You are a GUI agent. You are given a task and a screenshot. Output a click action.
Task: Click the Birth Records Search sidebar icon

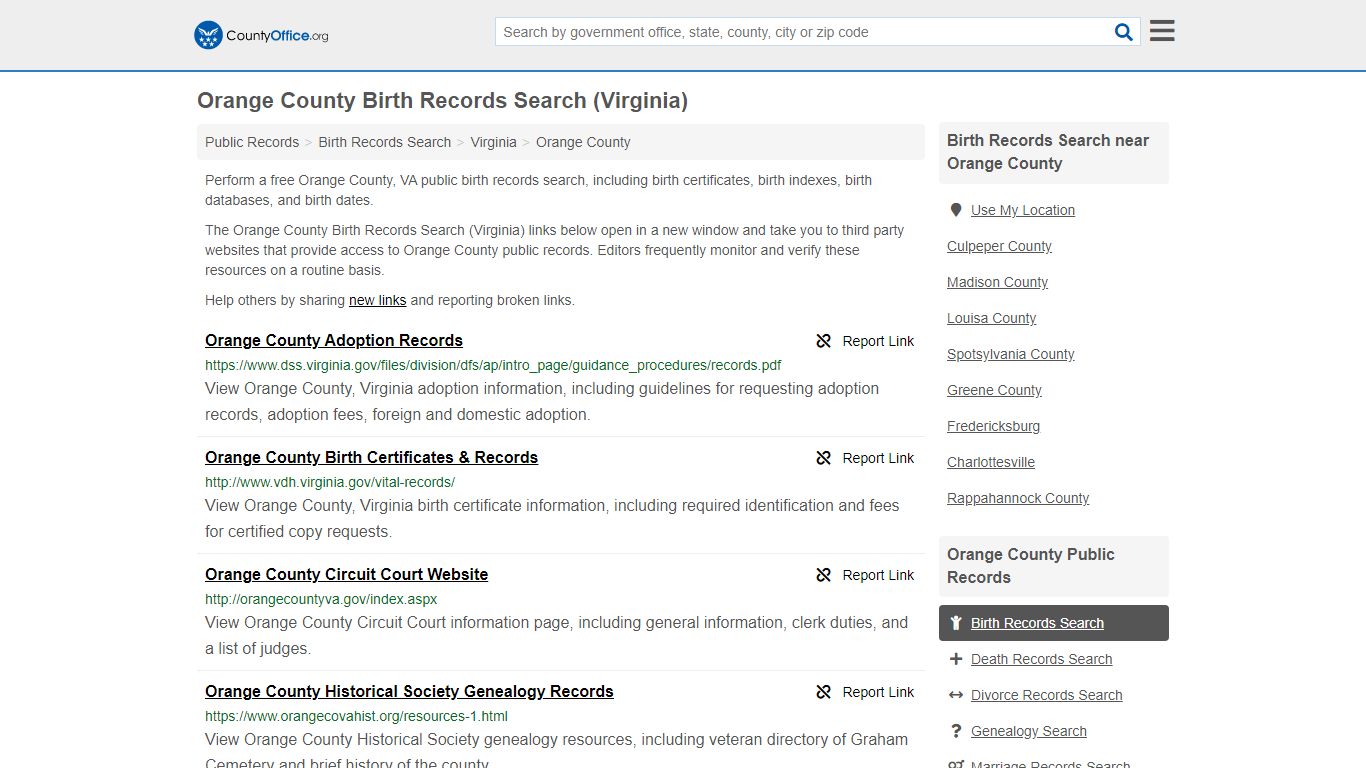click(956, 623)
